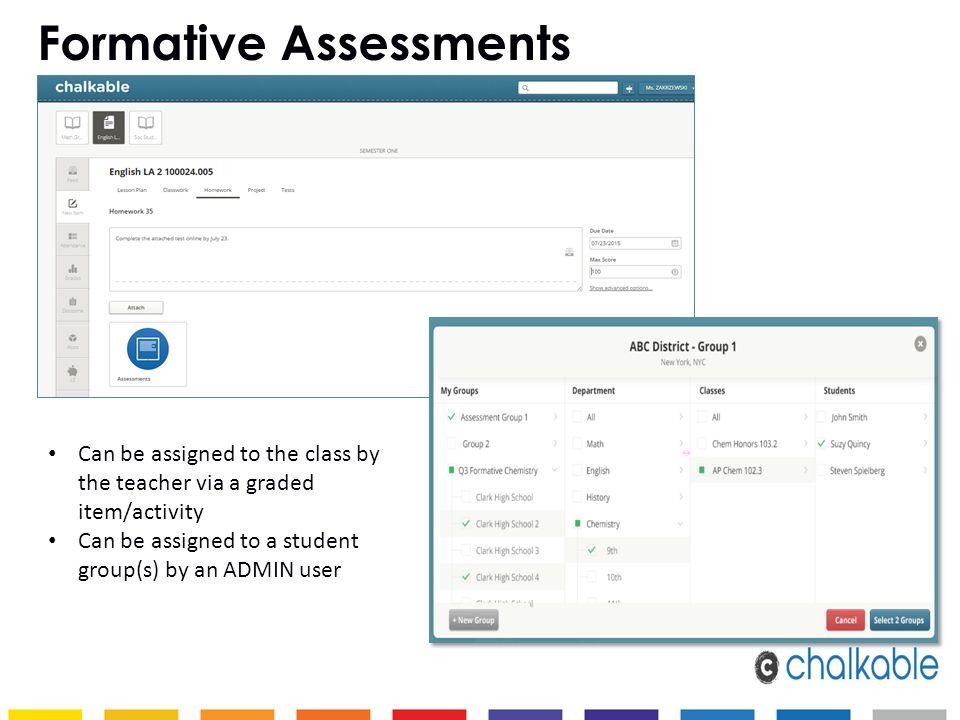The width and height of the screenshot is (960, 720).
Task: Click the plus icon beside search
Action: coord(629,89)
